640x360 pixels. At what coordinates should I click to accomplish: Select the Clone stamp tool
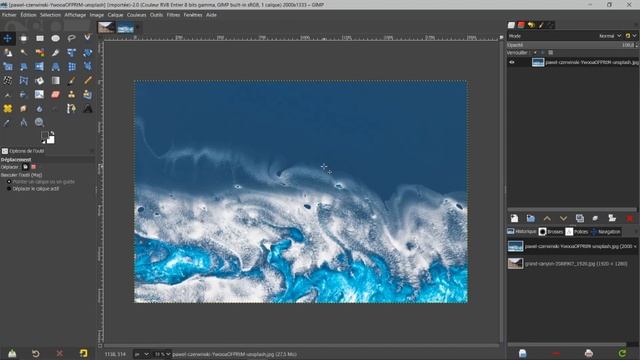[71, 95]
